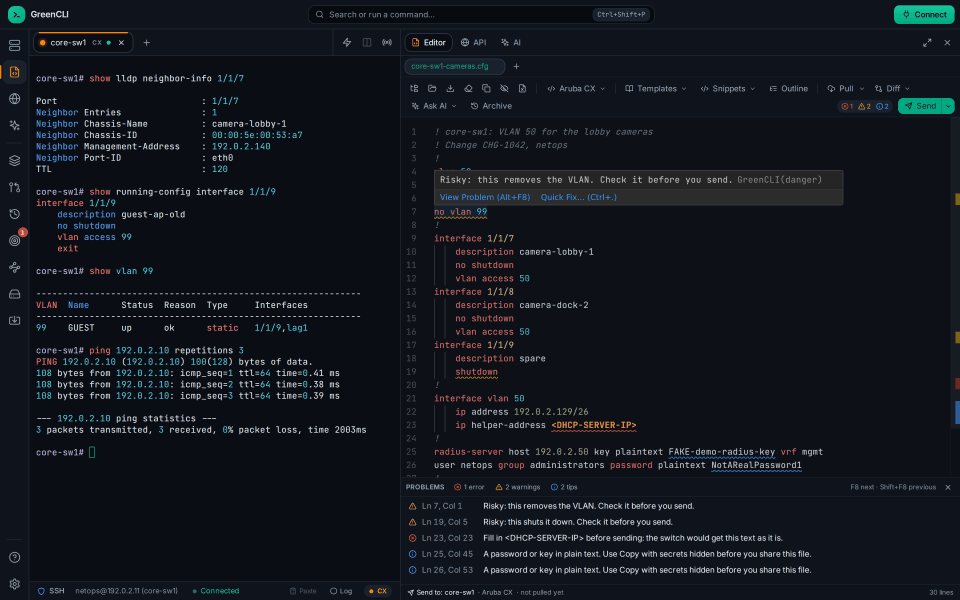Open the config editor sidebar icon

click(x=15, y=72)
